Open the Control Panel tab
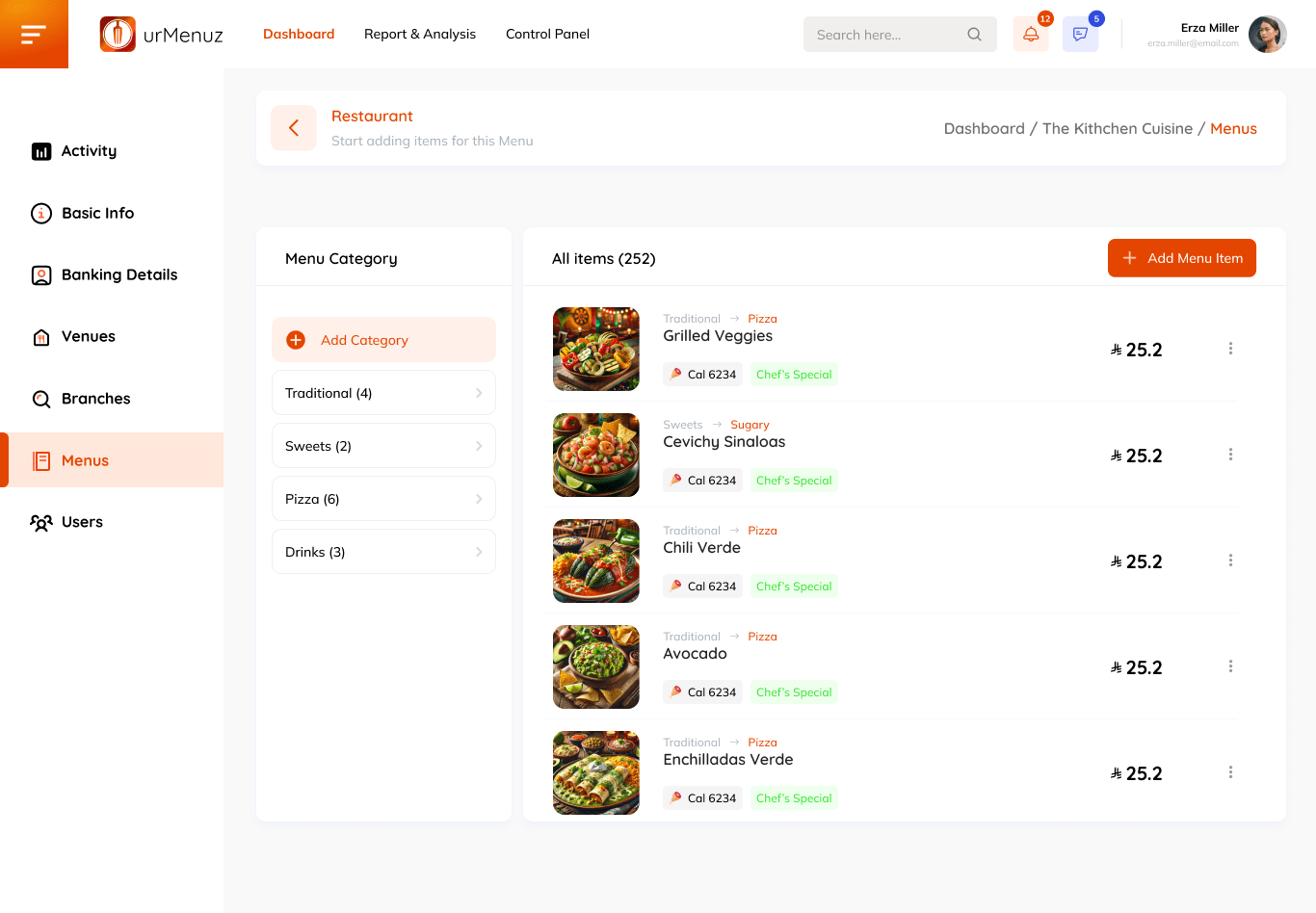 coord(547,34)
